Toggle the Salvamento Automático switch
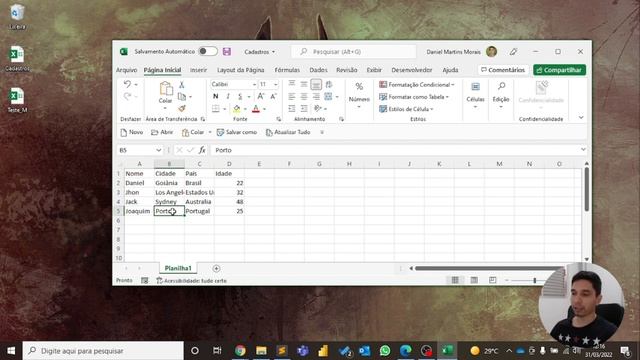The height and width of the screenshot is (360, 640). (208, 51)
